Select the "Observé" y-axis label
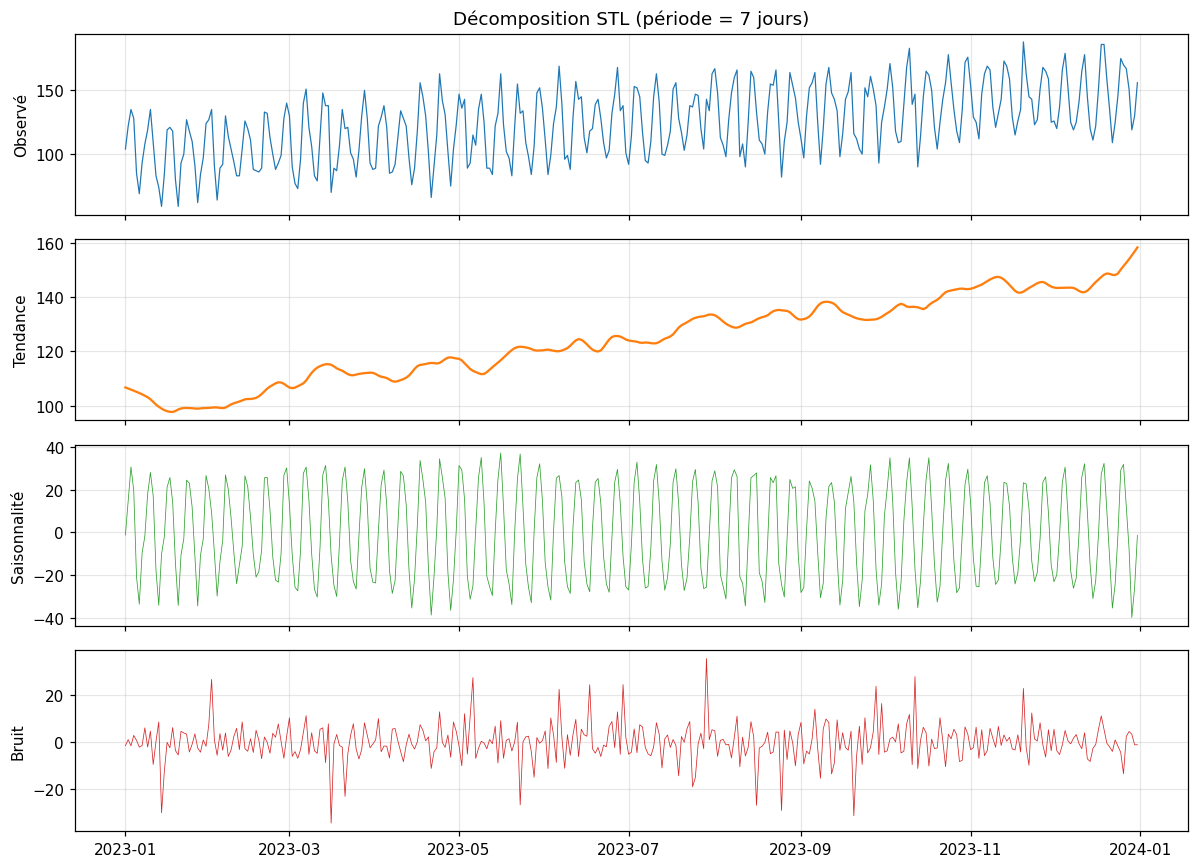This screenshot has height=868, width=1198. point(21,126)
